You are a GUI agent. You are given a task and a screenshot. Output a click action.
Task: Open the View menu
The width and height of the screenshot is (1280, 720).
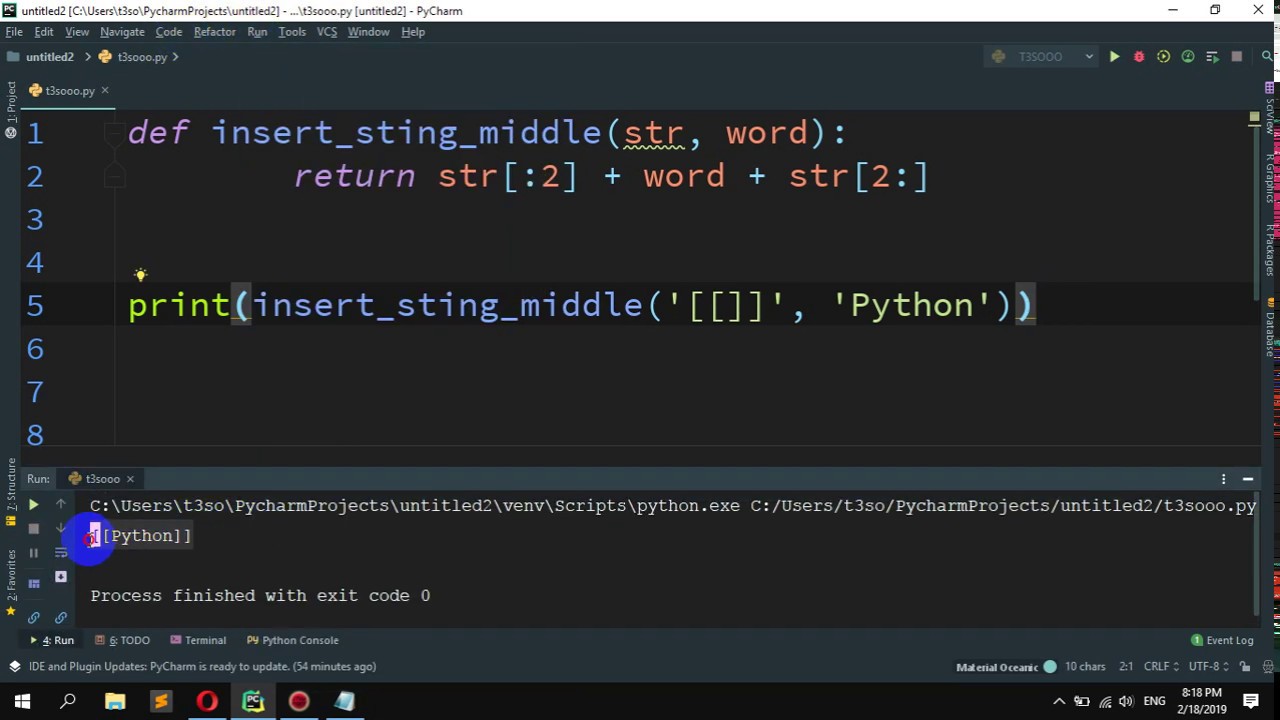coord(77,32)
